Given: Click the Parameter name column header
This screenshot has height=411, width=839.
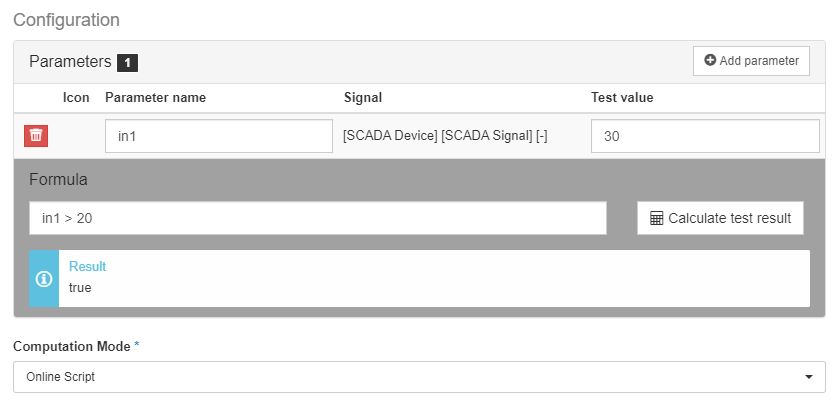Looking at the screenshot, I should pyautogui.click(x=155, y=98).
